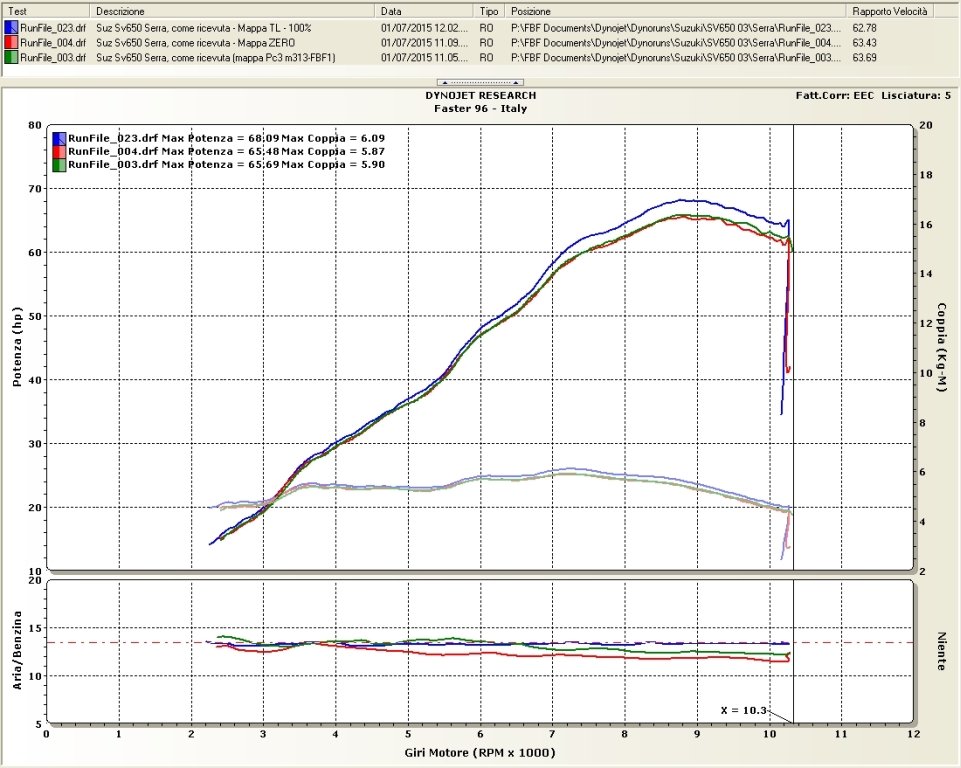Viewport: 961px width, 768px height.
Task: Click the blue RunFile_023 legend swatch on the graph
Action: click(59, 138)
